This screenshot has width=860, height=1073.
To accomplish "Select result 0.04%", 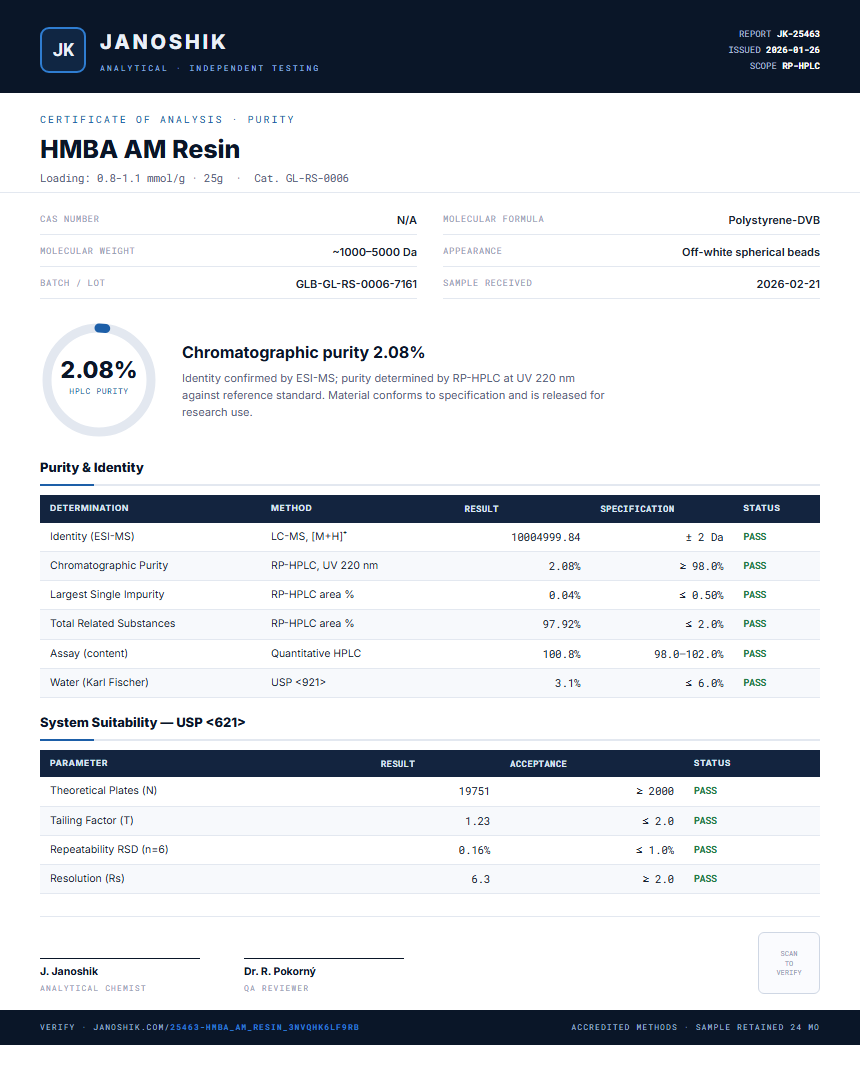I will point(564,595).
